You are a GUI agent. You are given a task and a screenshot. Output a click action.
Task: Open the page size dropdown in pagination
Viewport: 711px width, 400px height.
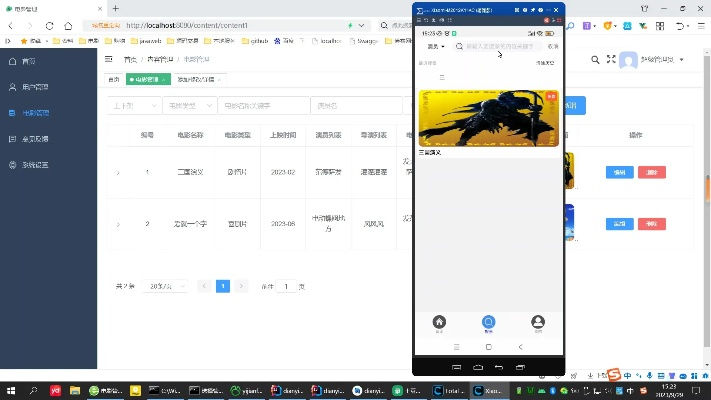pyautogui.click(x=168, y=286)
